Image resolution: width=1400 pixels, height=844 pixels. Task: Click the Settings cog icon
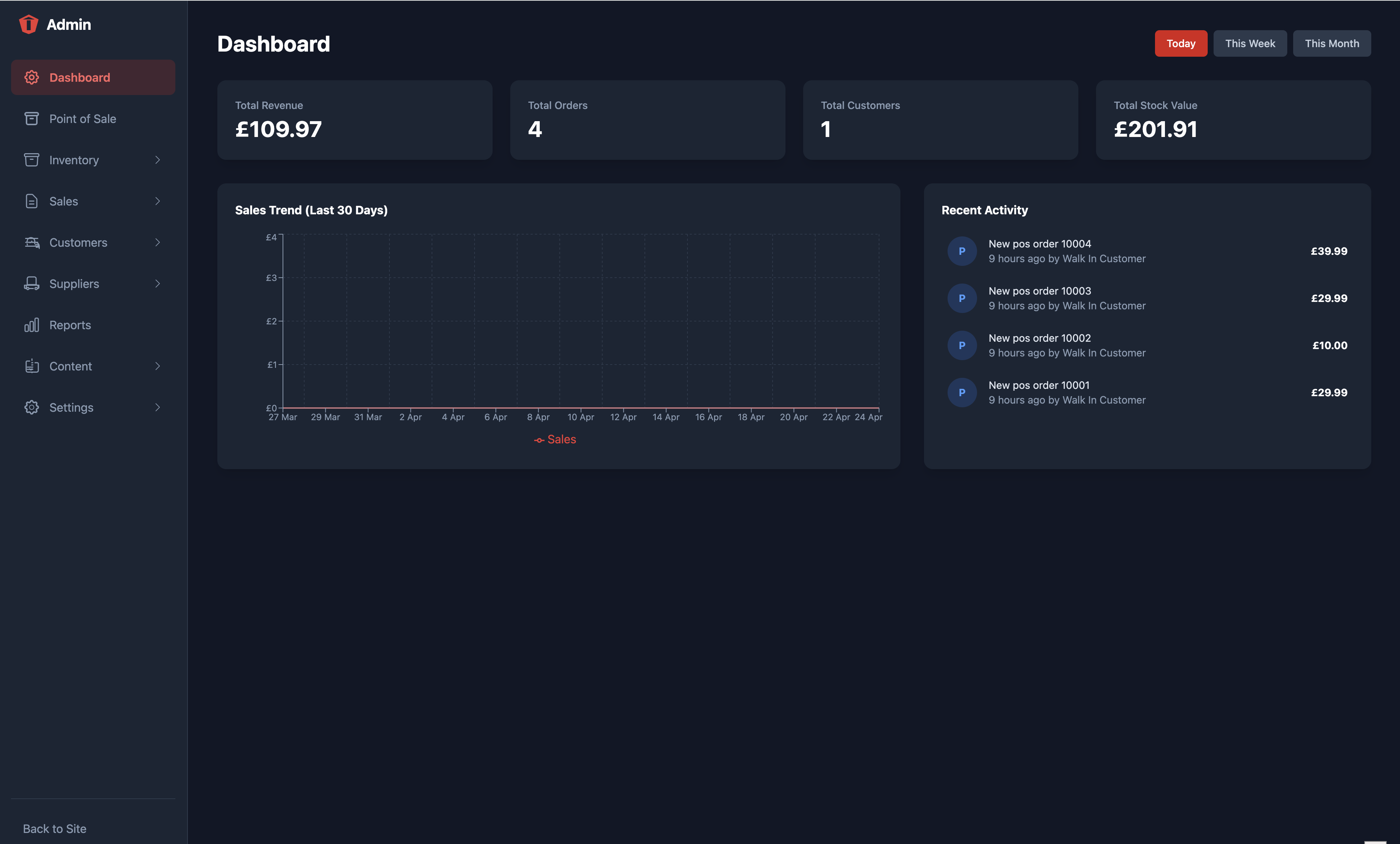click(32, 407)
